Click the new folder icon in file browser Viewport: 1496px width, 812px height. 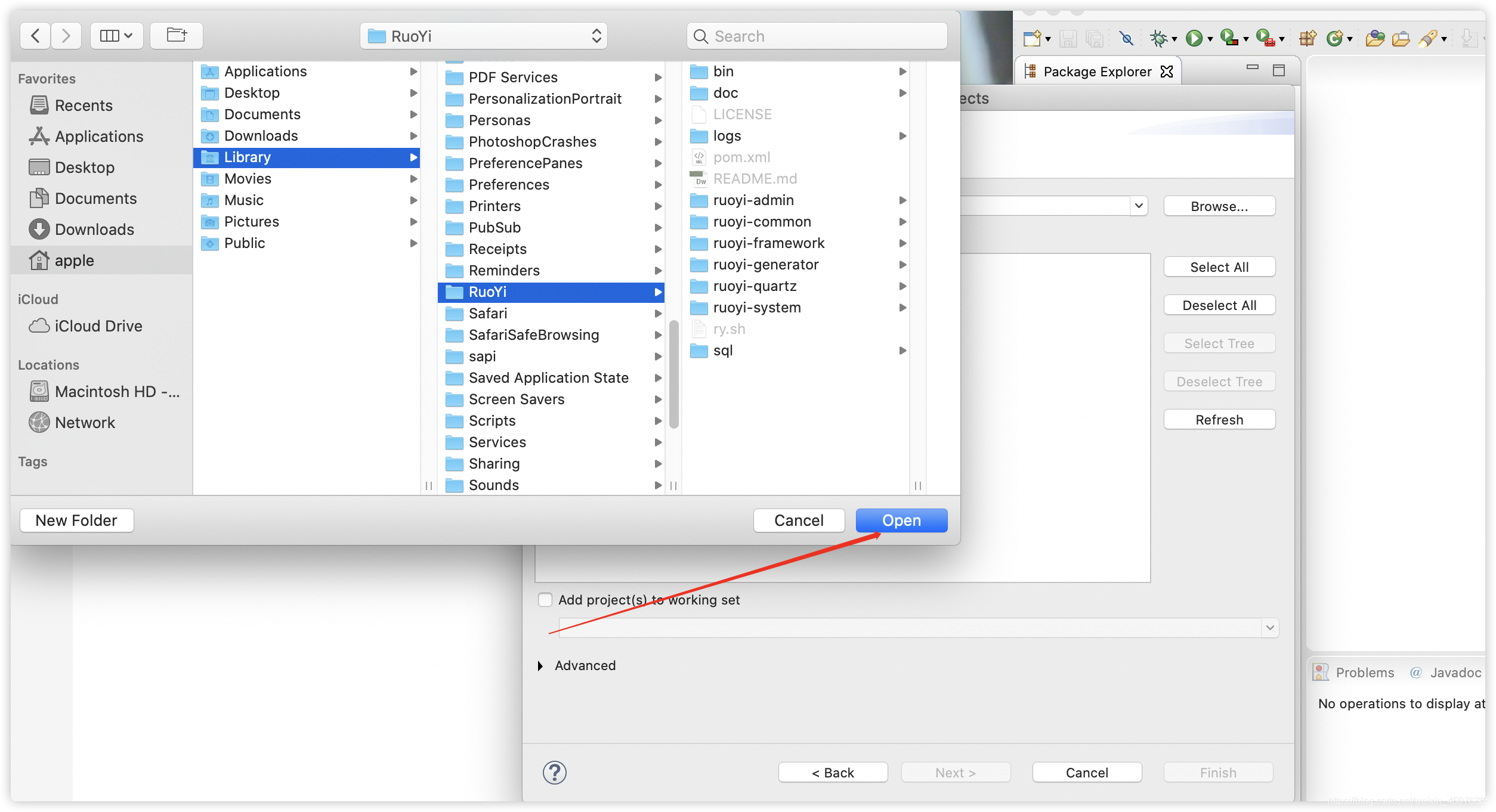[75, 520]
